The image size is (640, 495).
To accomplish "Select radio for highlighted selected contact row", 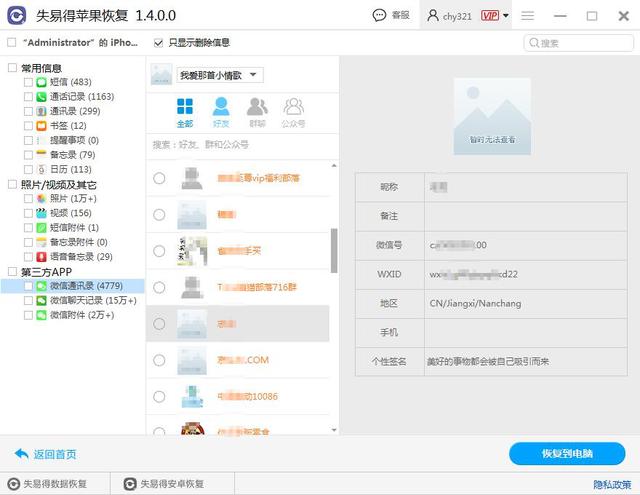I will point(159,324).
